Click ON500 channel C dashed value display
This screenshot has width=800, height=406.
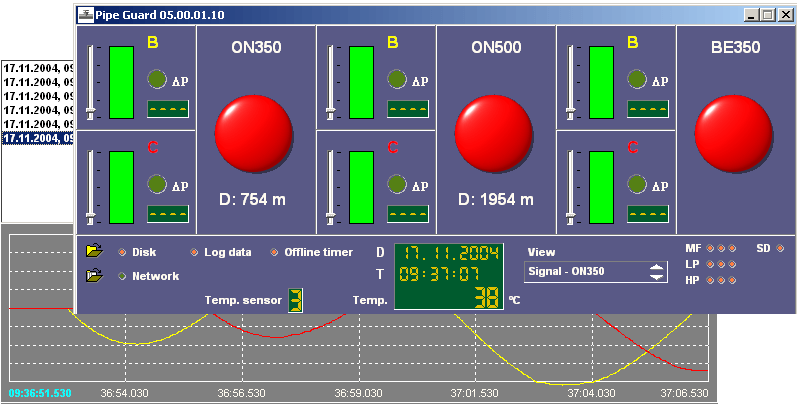[408, 214]
